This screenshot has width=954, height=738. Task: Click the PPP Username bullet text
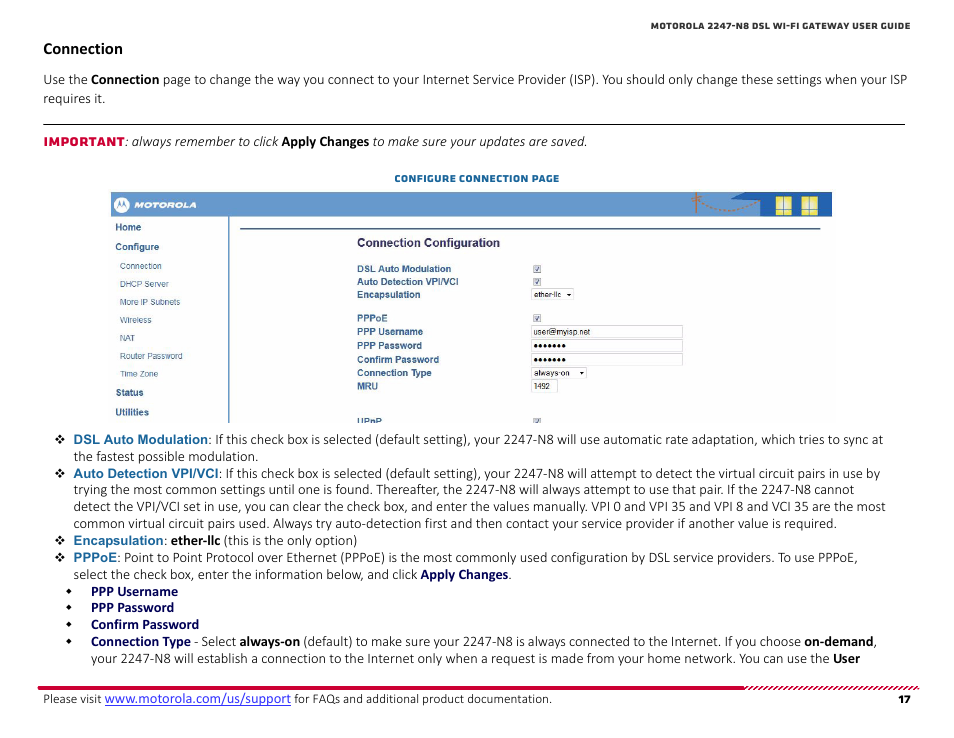[x=134, y=591]
